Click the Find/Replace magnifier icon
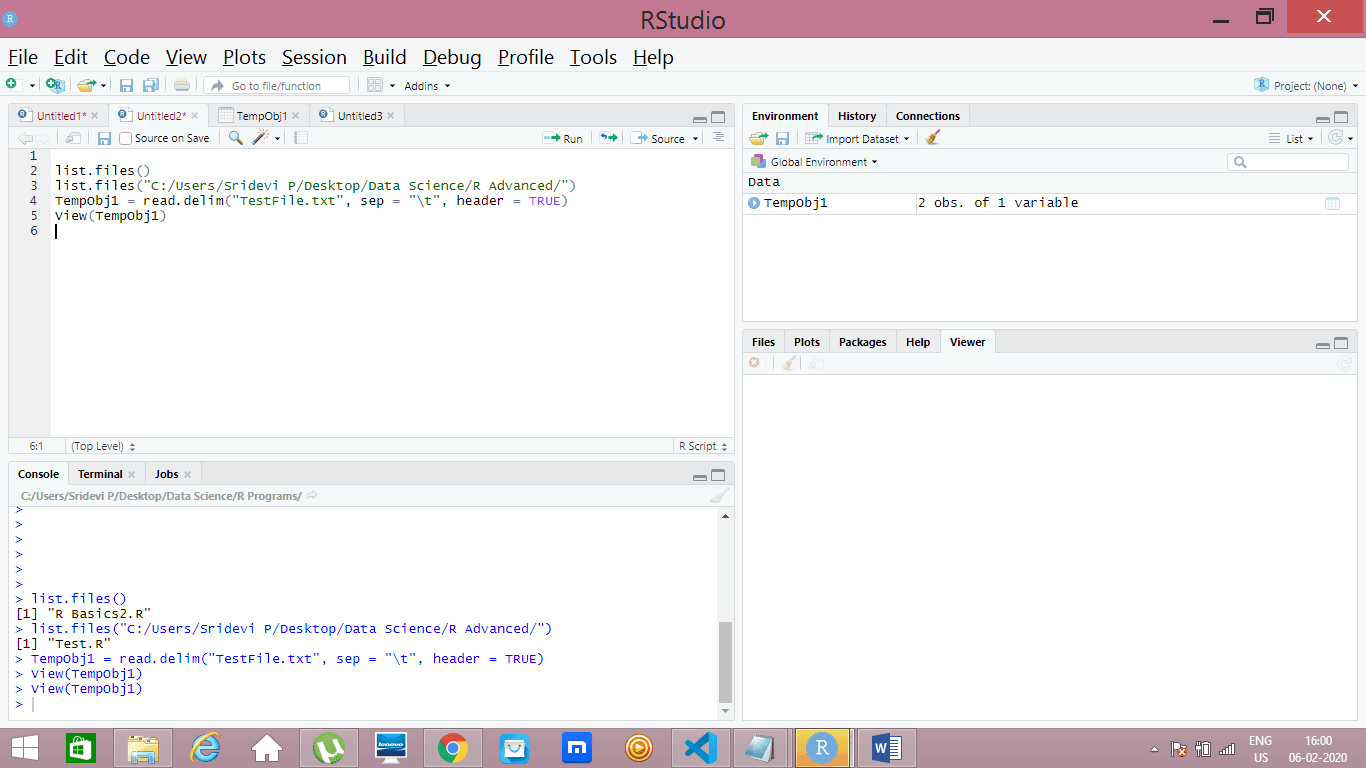1366x768 pixels. (x=236, y=138)
